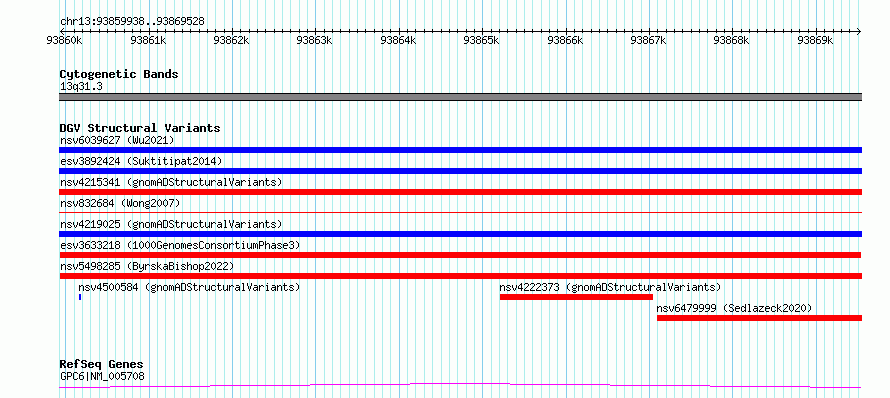
Task: Select the nsv4222373 short red bar
Action: [576, 297]
